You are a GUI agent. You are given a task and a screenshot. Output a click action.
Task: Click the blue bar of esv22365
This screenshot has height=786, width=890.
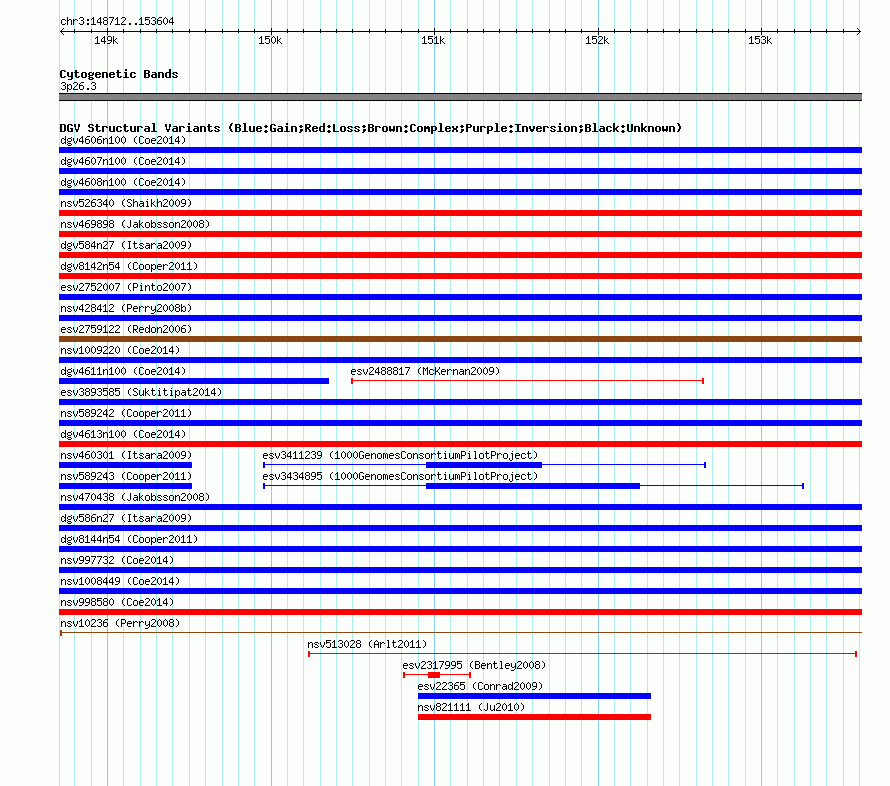tap(534, 696)
